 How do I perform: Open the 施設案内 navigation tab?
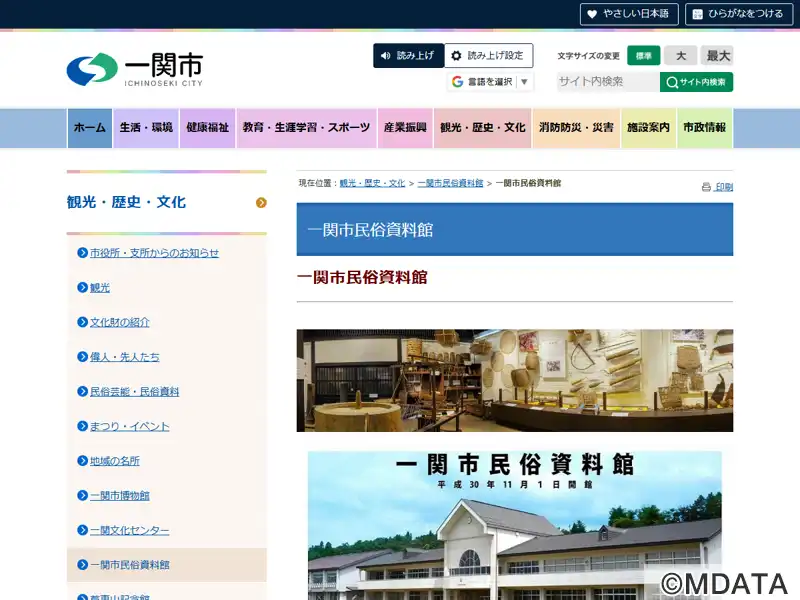tap(648, 128)
